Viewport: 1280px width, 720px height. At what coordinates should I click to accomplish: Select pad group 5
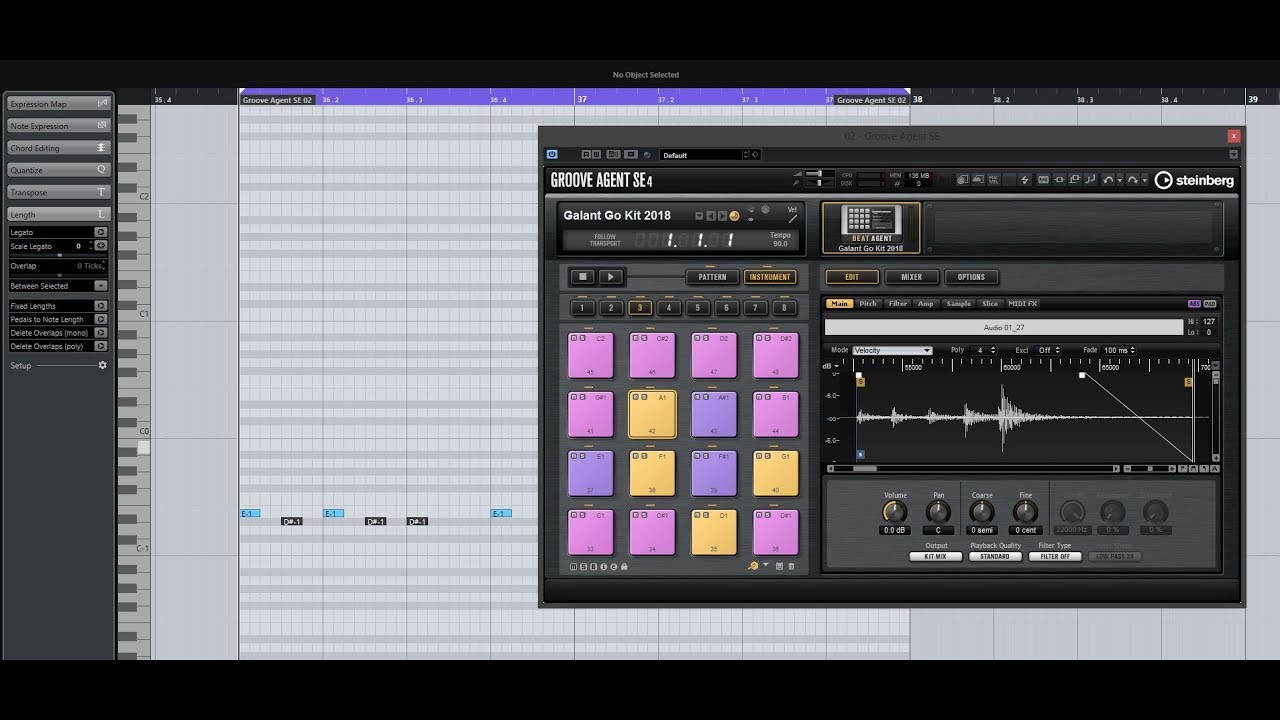698,308
